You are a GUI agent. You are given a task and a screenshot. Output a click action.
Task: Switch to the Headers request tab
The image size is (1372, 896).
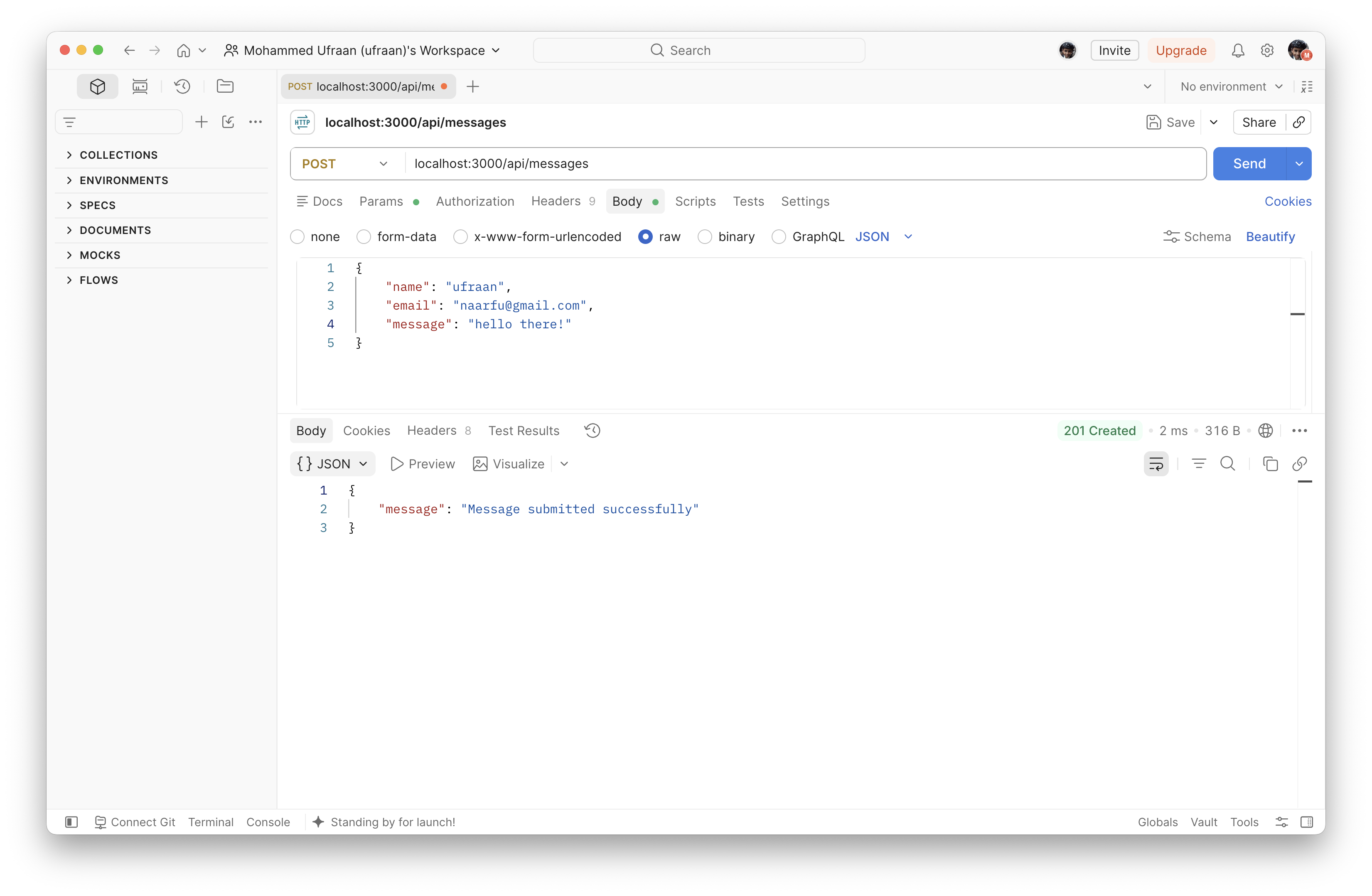[563, 201]
